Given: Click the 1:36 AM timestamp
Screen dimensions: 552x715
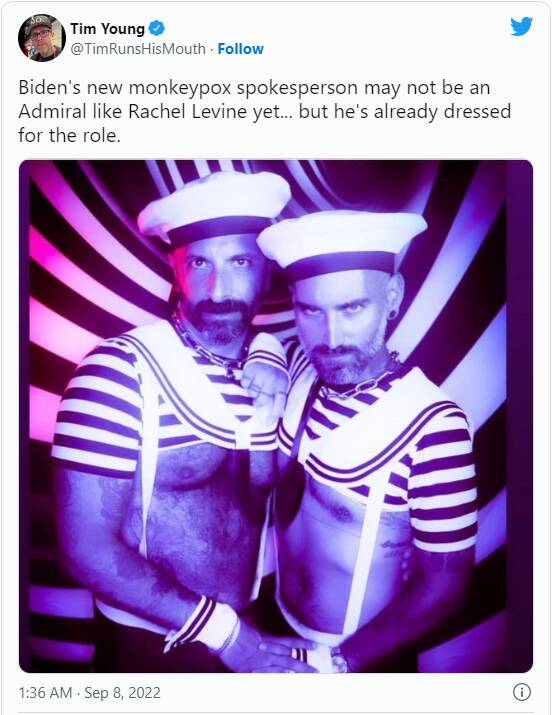Looking at the screenshot, I should (x=45, y=693).
